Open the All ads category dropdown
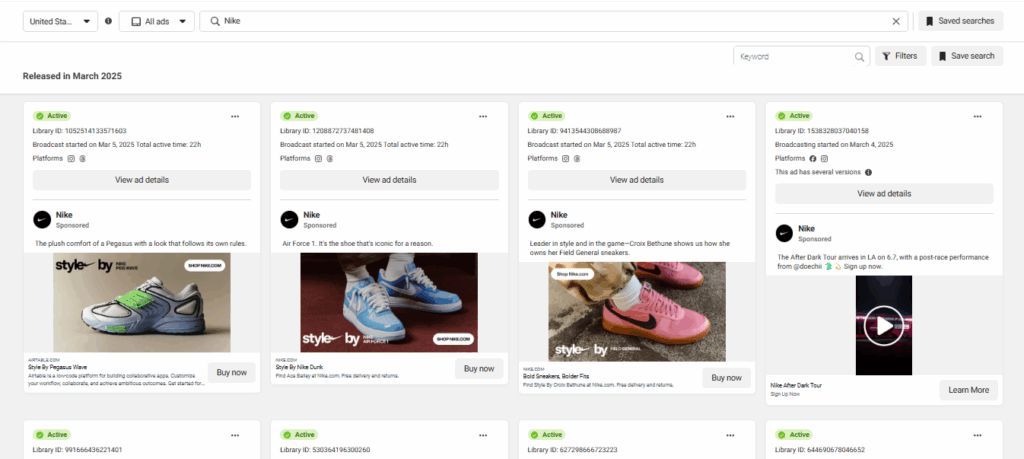The height and width of the screenshot is (459, 1024). (x=157, y=22)
